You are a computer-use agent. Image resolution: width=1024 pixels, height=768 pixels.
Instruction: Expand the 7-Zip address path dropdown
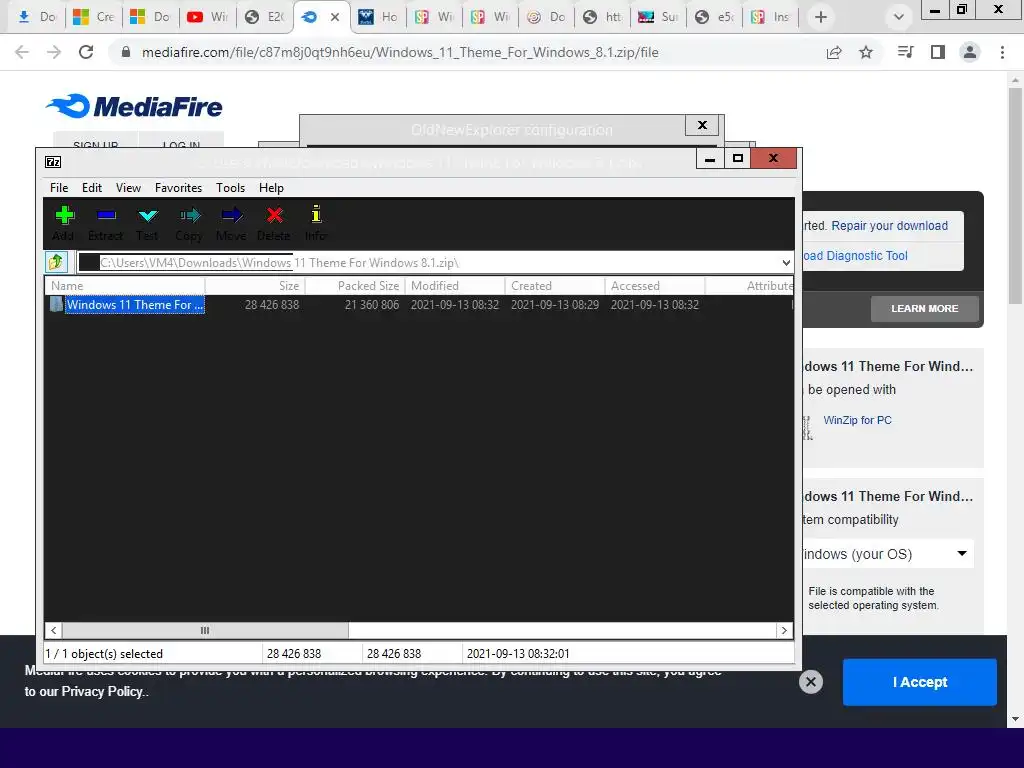pyautogui.click(x=786, y=263)
